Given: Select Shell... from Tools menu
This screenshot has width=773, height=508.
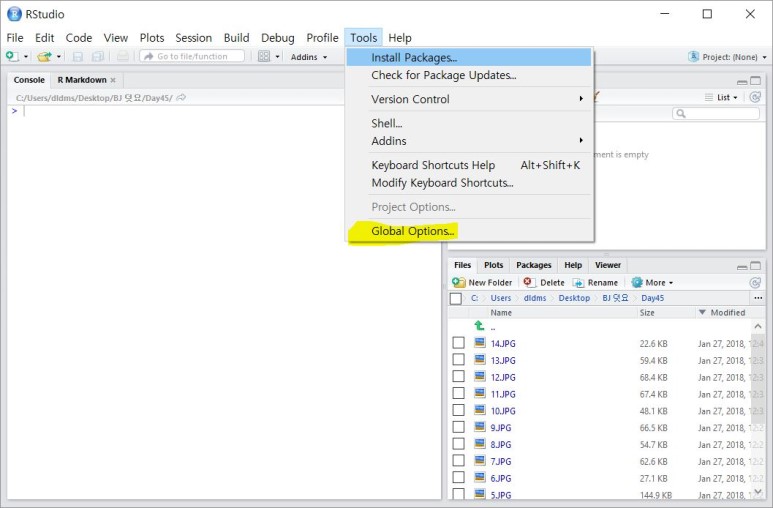Looking at the screenshot, I should coord(469,123).
